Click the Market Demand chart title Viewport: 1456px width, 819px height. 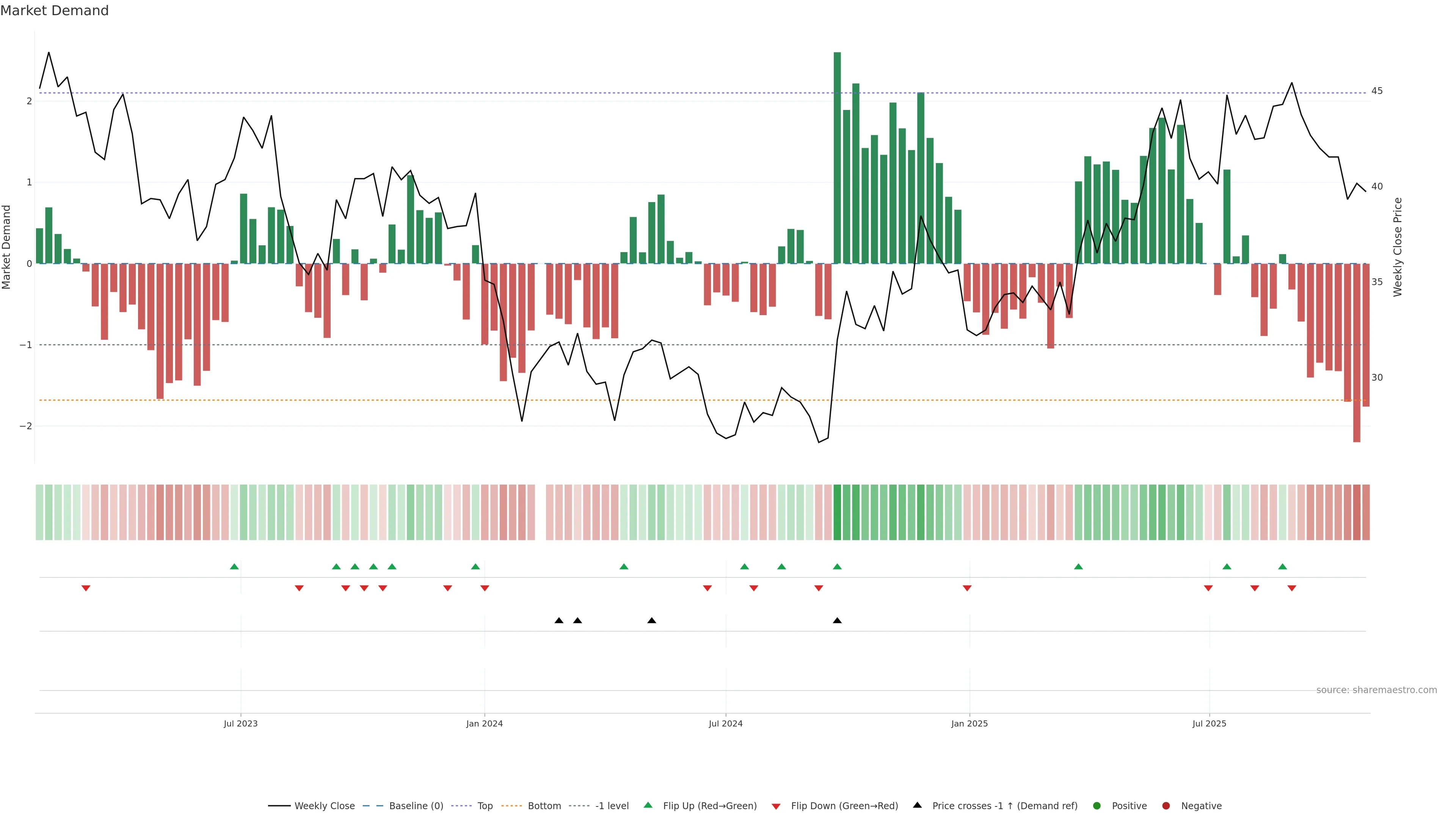point(54,11)
